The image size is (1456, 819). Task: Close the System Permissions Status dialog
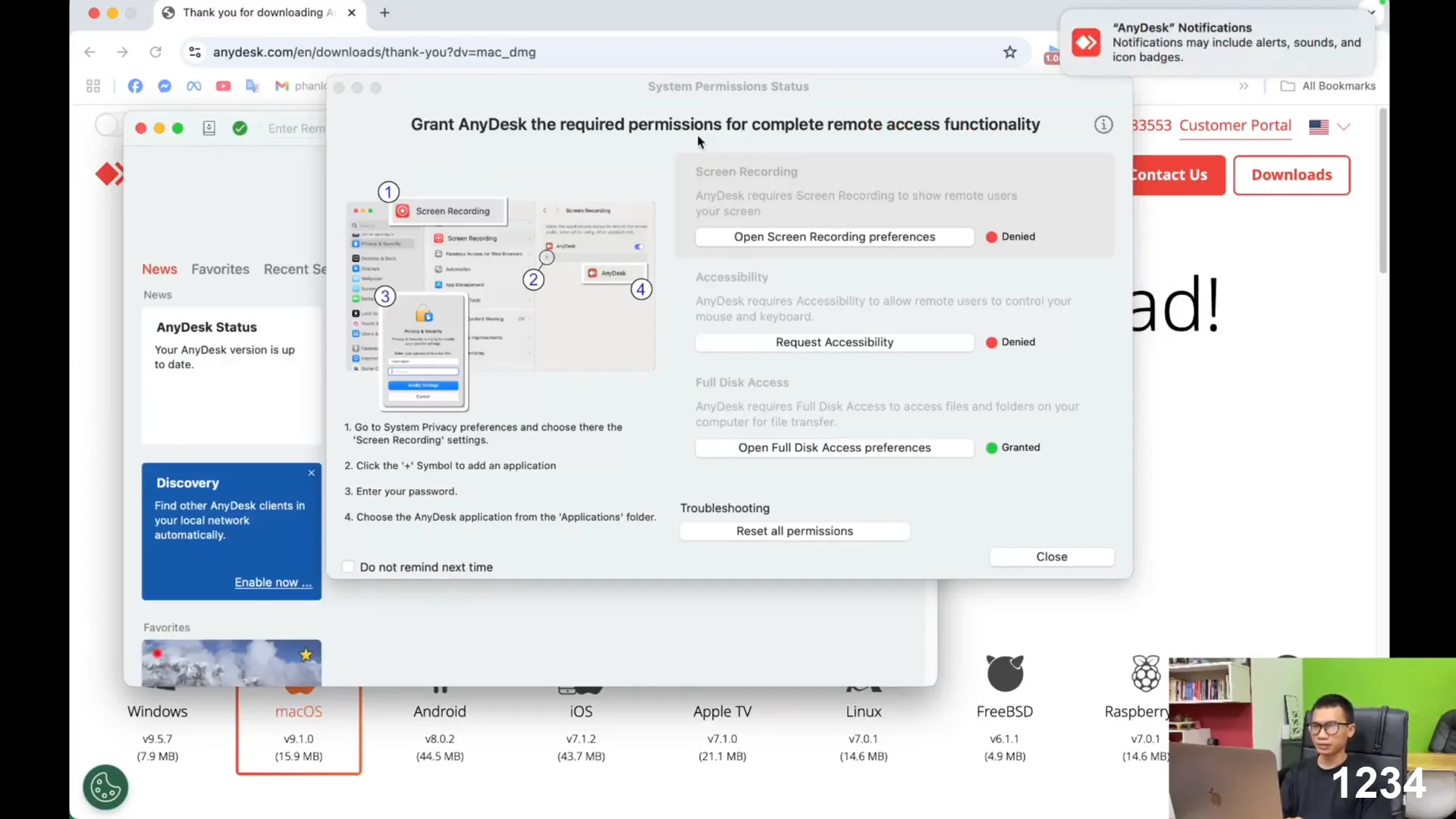click(x=1052, y=557)
